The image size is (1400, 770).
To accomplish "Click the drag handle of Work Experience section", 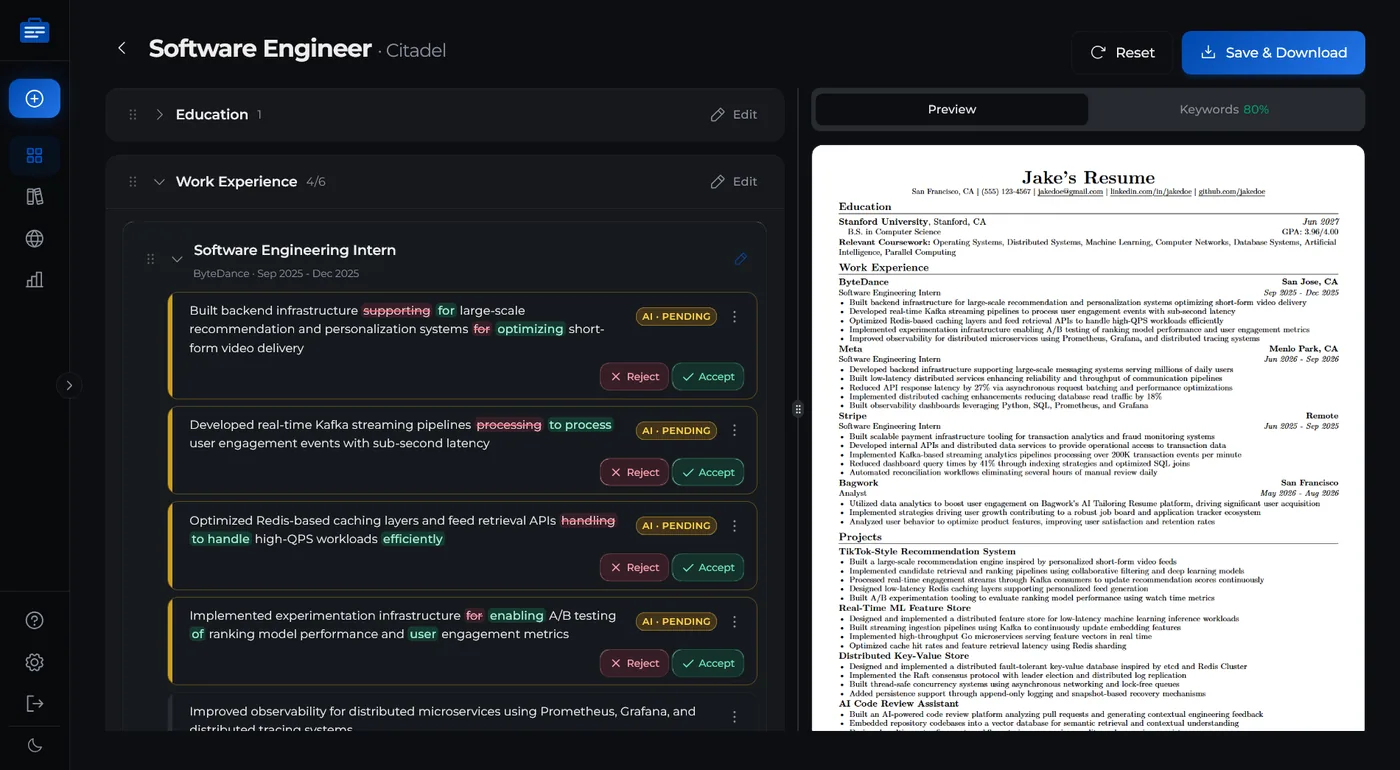I will coord(133,182).
